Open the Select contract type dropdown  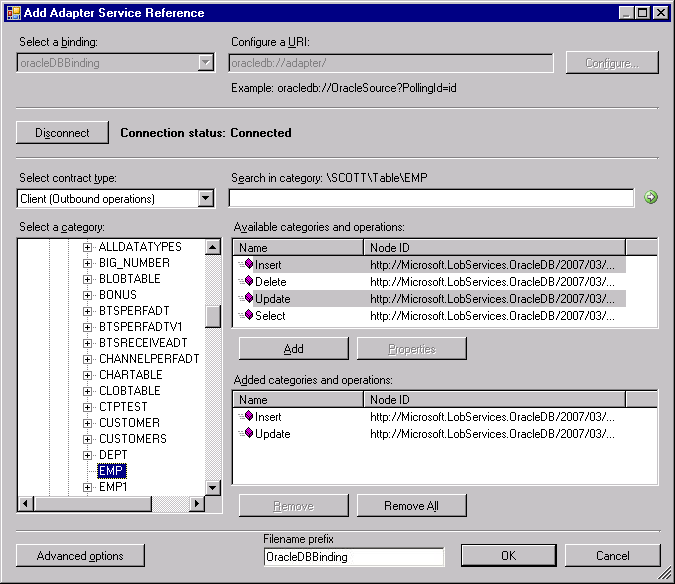pyautogui.click(x=206, y=198)
